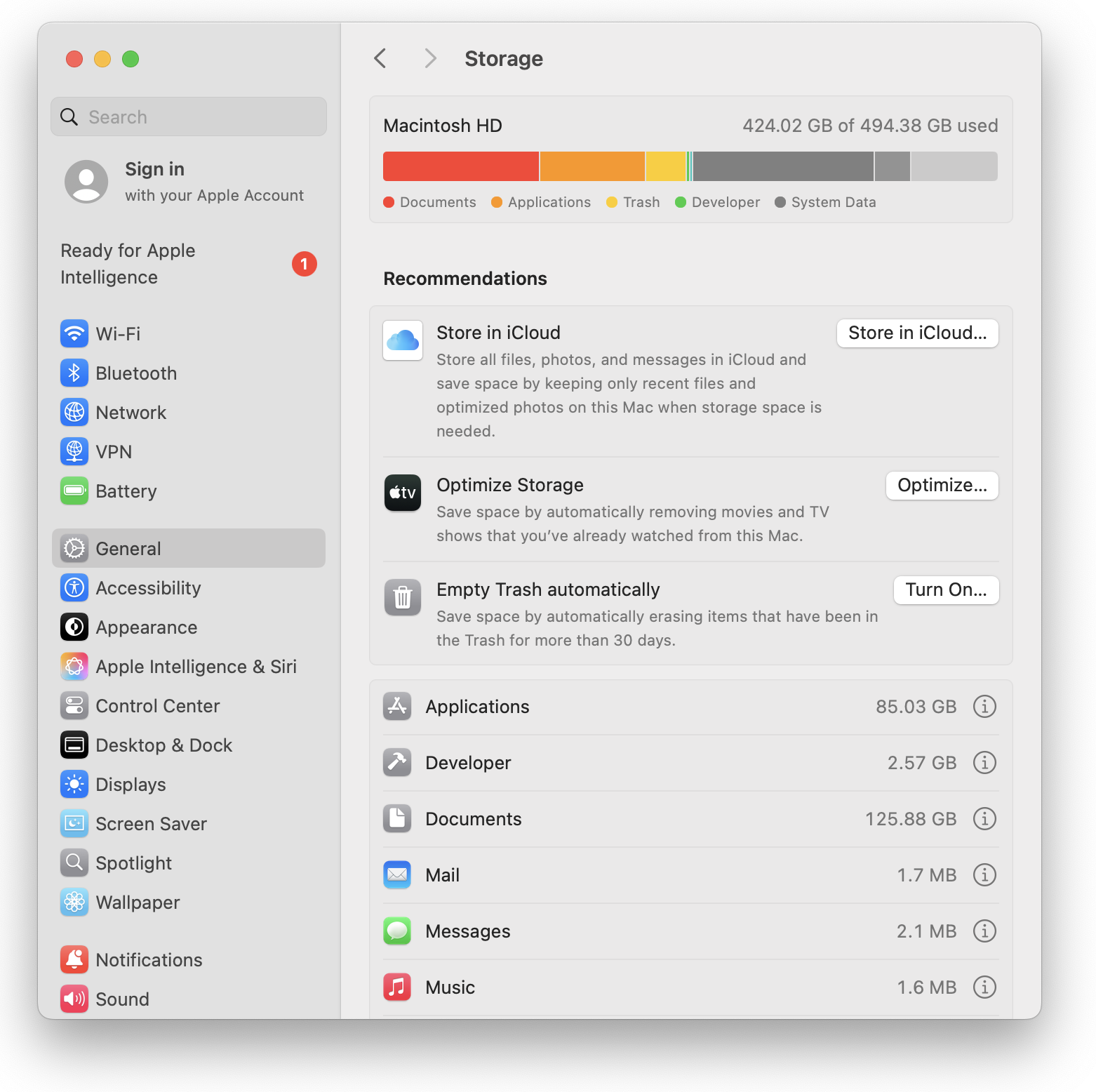
Task: Turn on Empty Trash automatically
Action: point(945,590)
